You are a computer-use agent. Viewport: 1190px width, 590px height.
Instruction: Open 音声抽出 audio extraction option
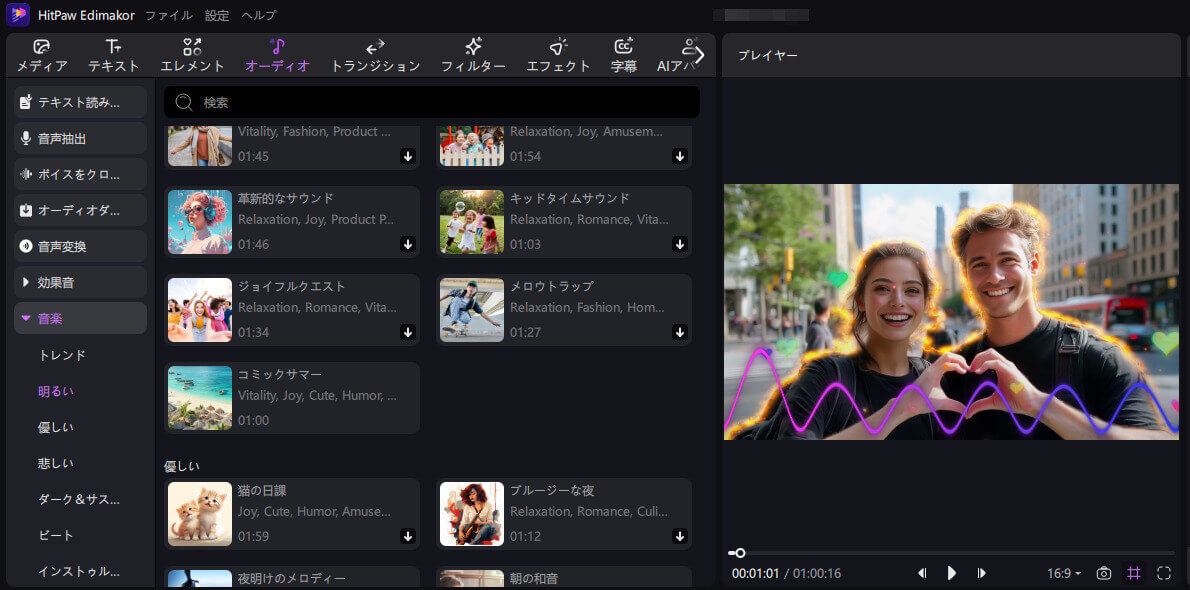(x=80, y=138)
